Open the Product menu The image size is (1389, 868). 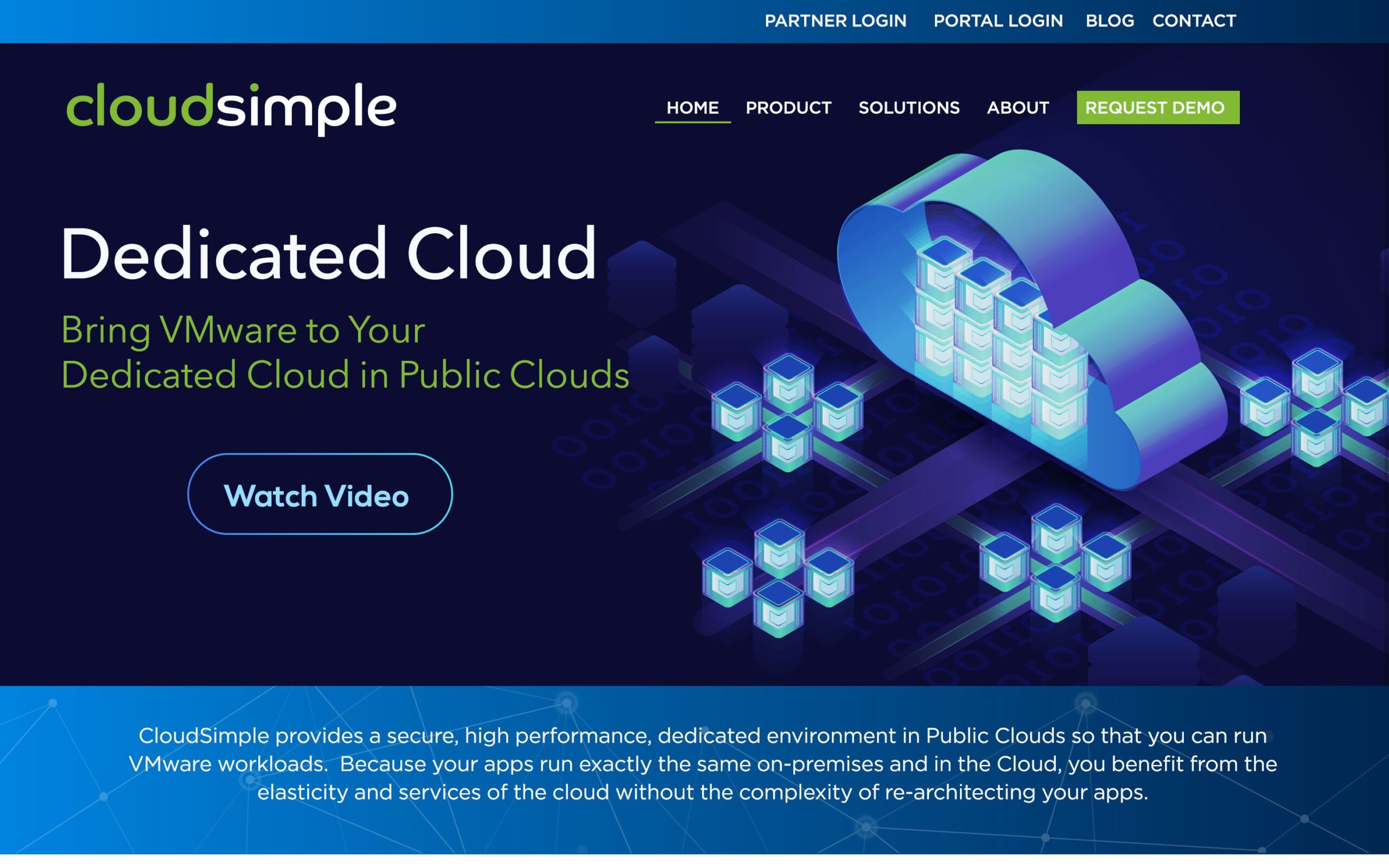click(788, 108)
